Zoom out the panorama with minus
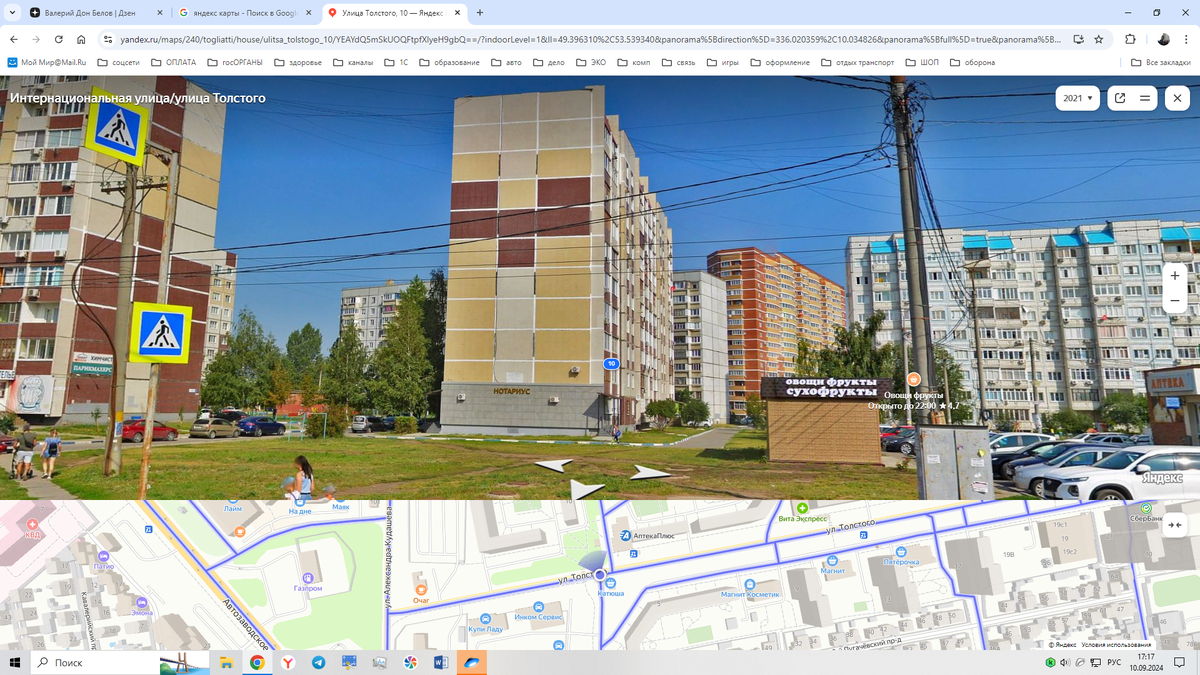1200x675 pixels. 1175,301
